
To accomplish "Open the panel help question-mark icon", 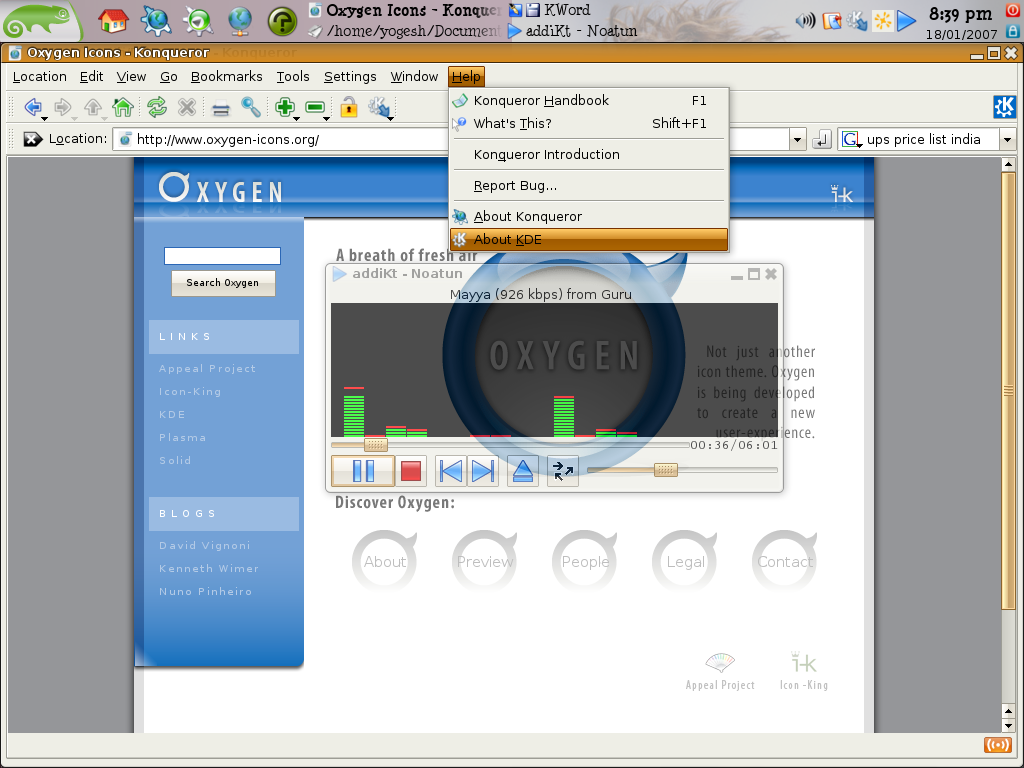I will point(282,21).
